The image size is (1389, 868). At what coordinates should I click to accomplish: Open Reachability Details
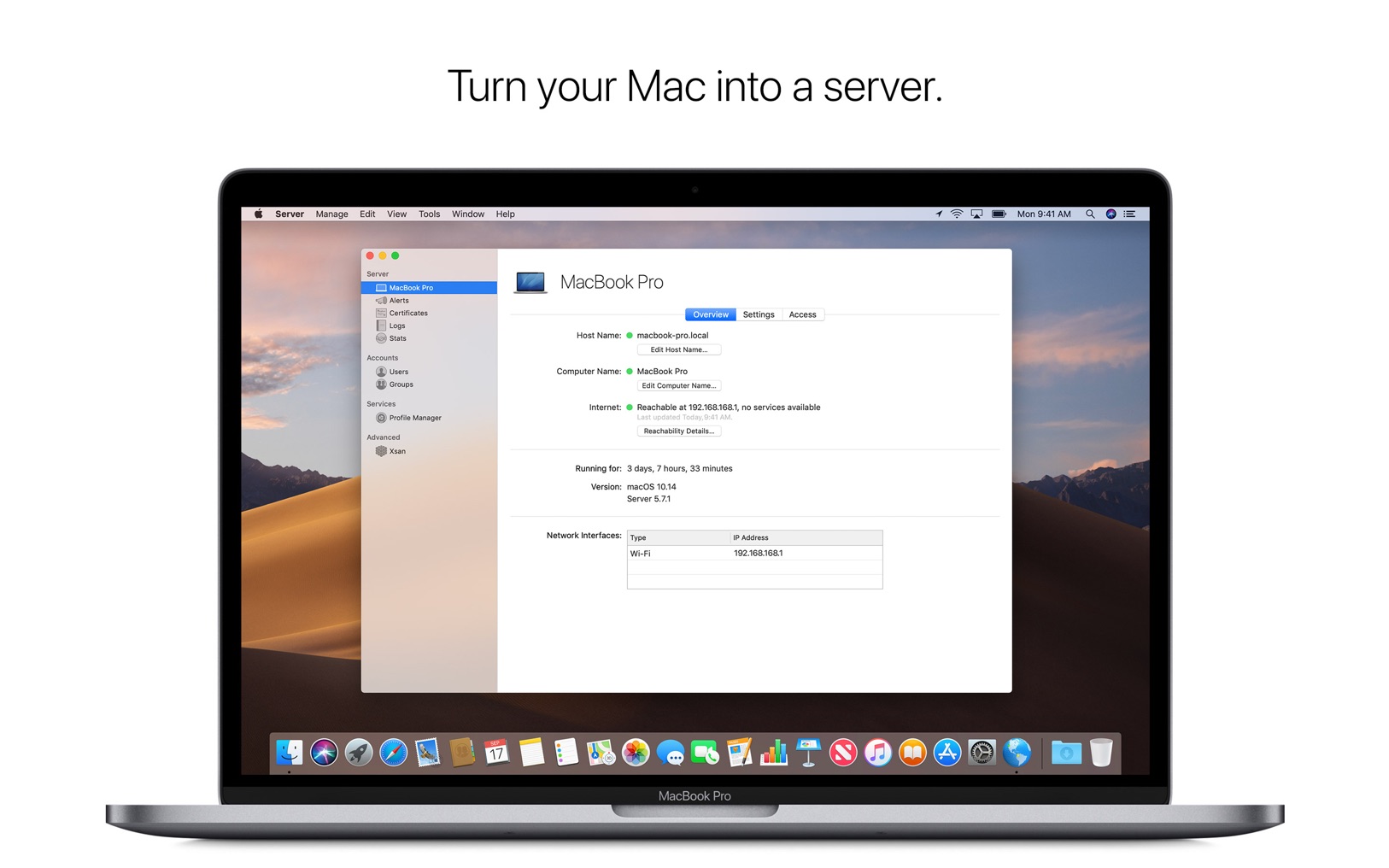pos(678,431)
